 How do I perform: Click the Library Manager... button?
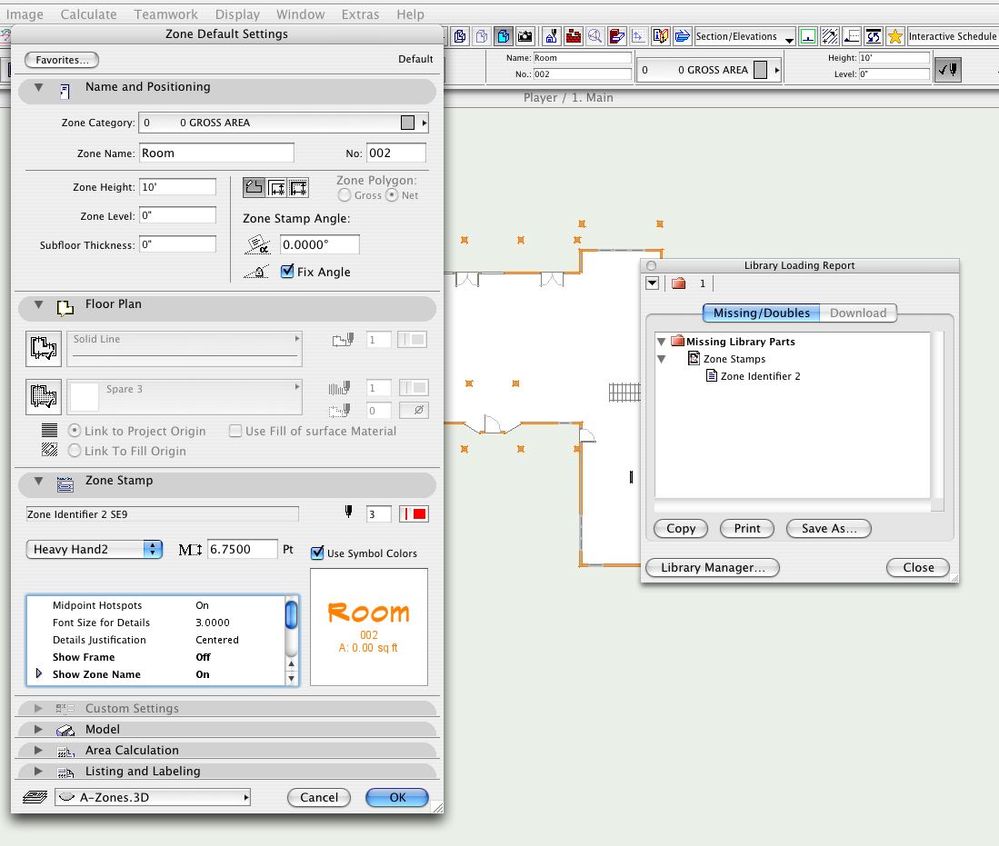point(712,568)
